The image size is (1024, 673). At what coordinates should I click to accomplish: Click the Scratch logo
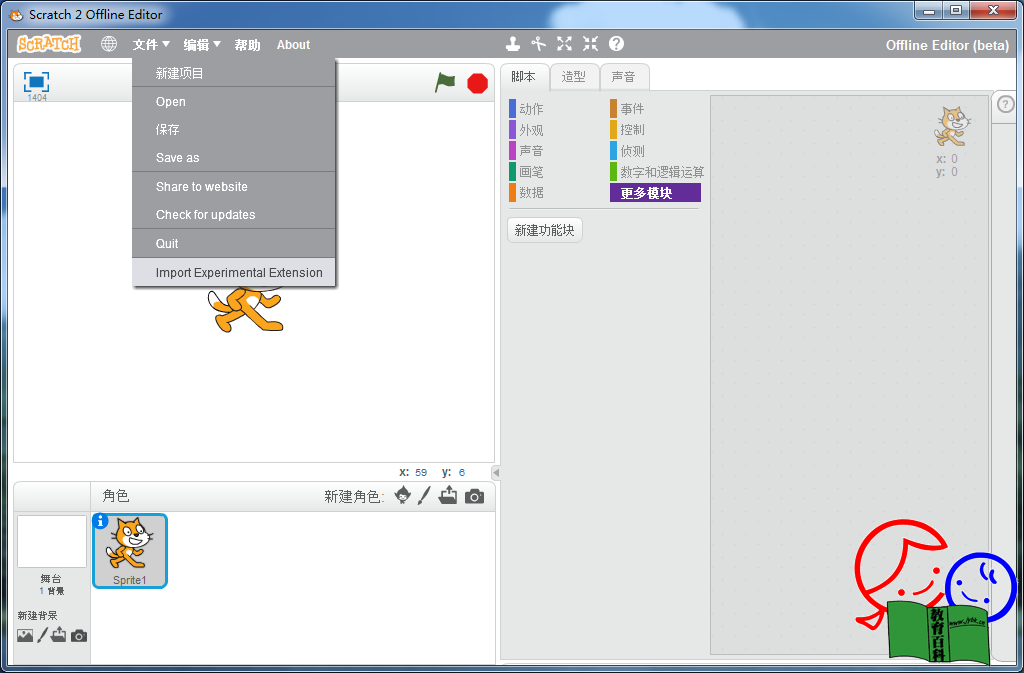coord(49,44)
